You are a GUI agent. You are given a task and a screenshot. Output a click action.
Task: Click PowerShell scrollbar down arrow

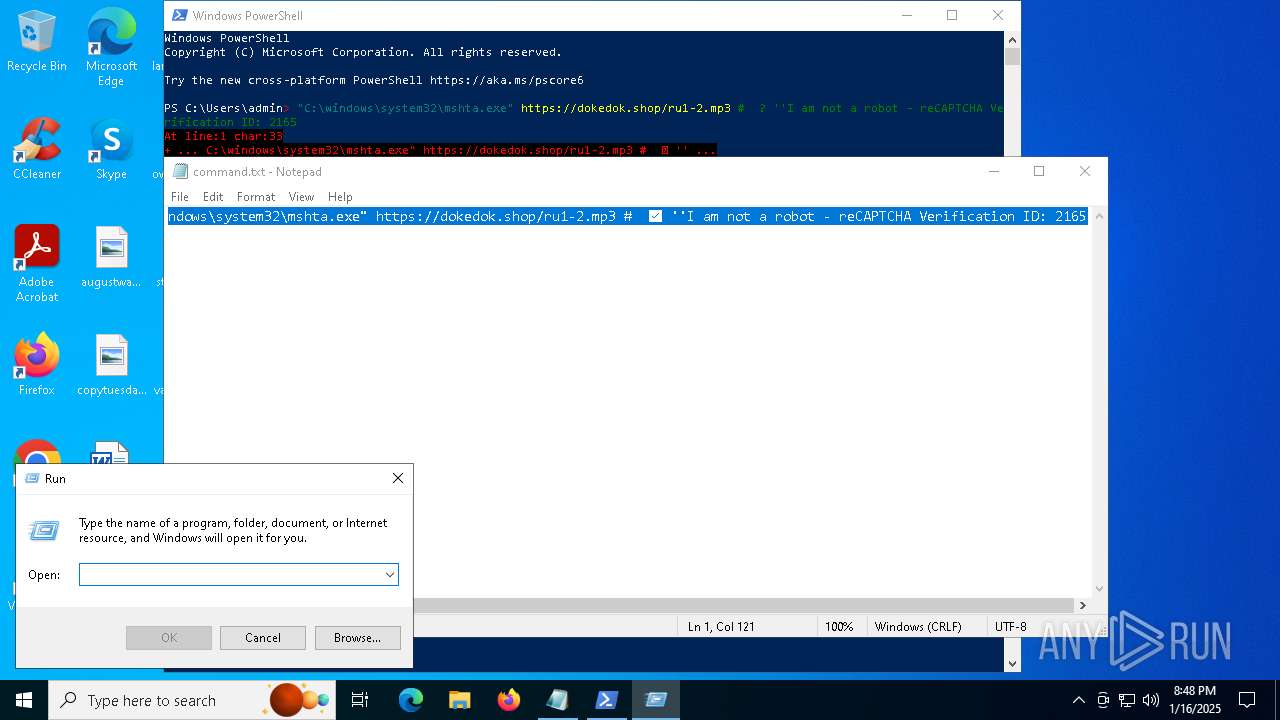1012,663
